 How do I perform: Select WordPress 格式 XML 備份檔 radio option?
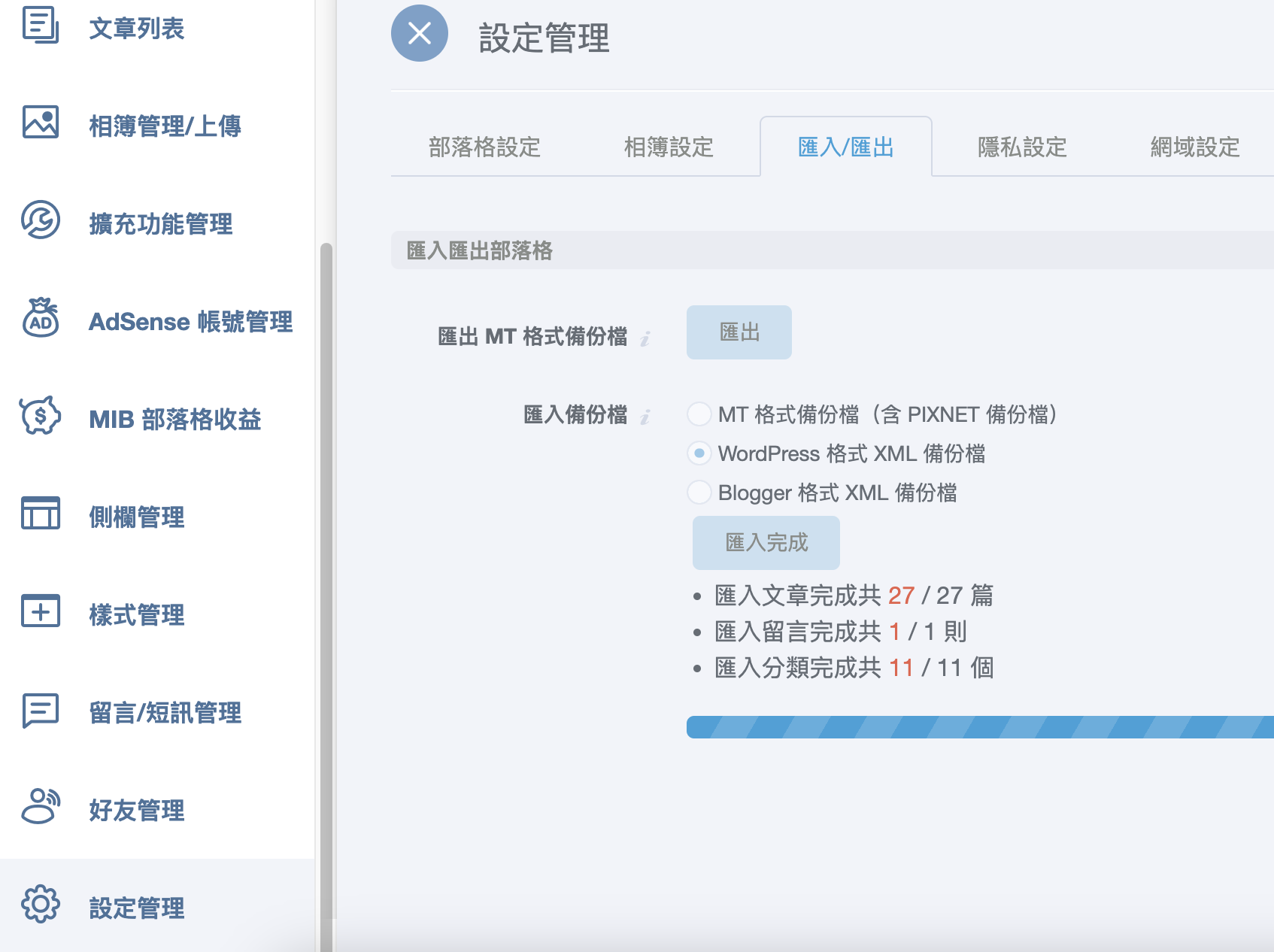tap(699, 453)
